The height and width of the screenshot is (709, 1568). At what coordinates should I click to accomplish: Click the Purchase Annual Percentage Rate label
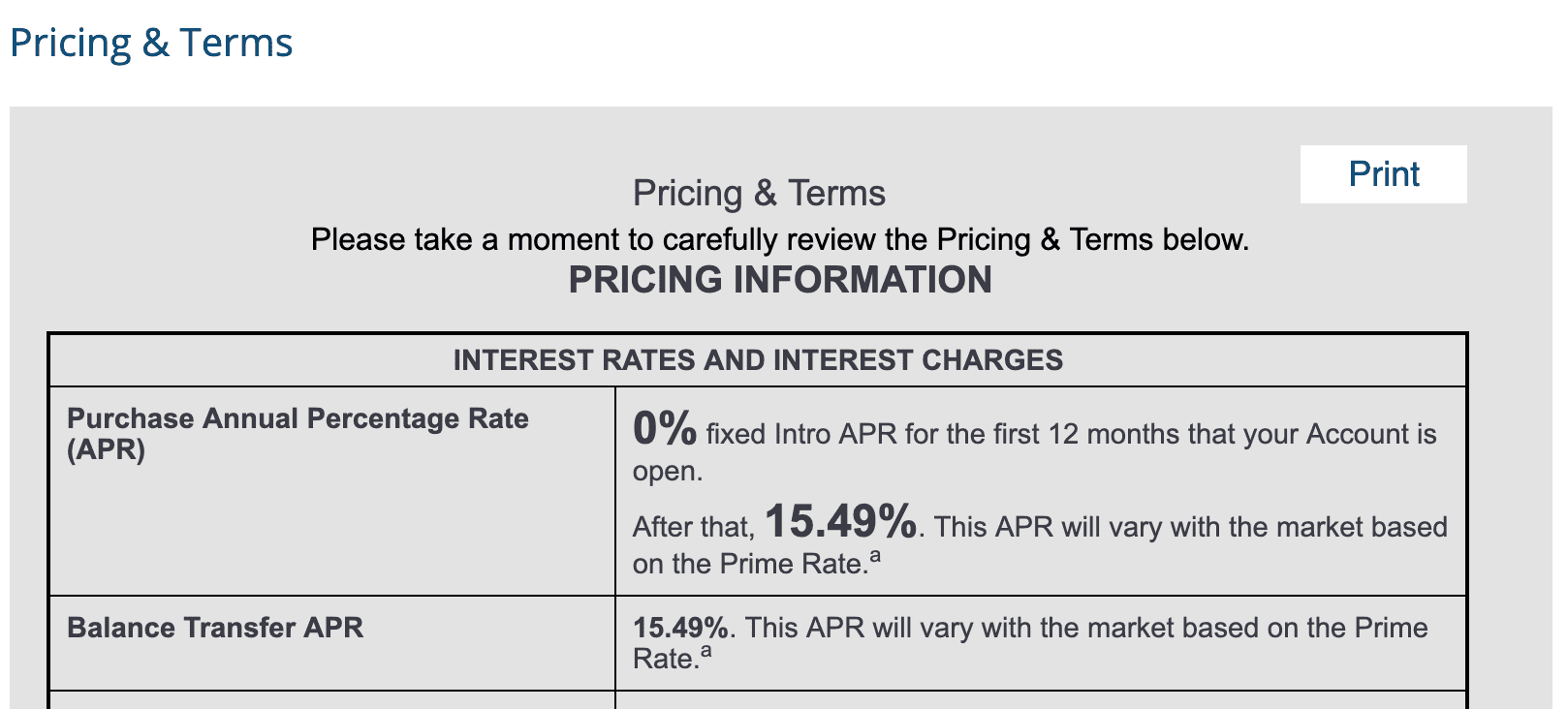point(298,418)
